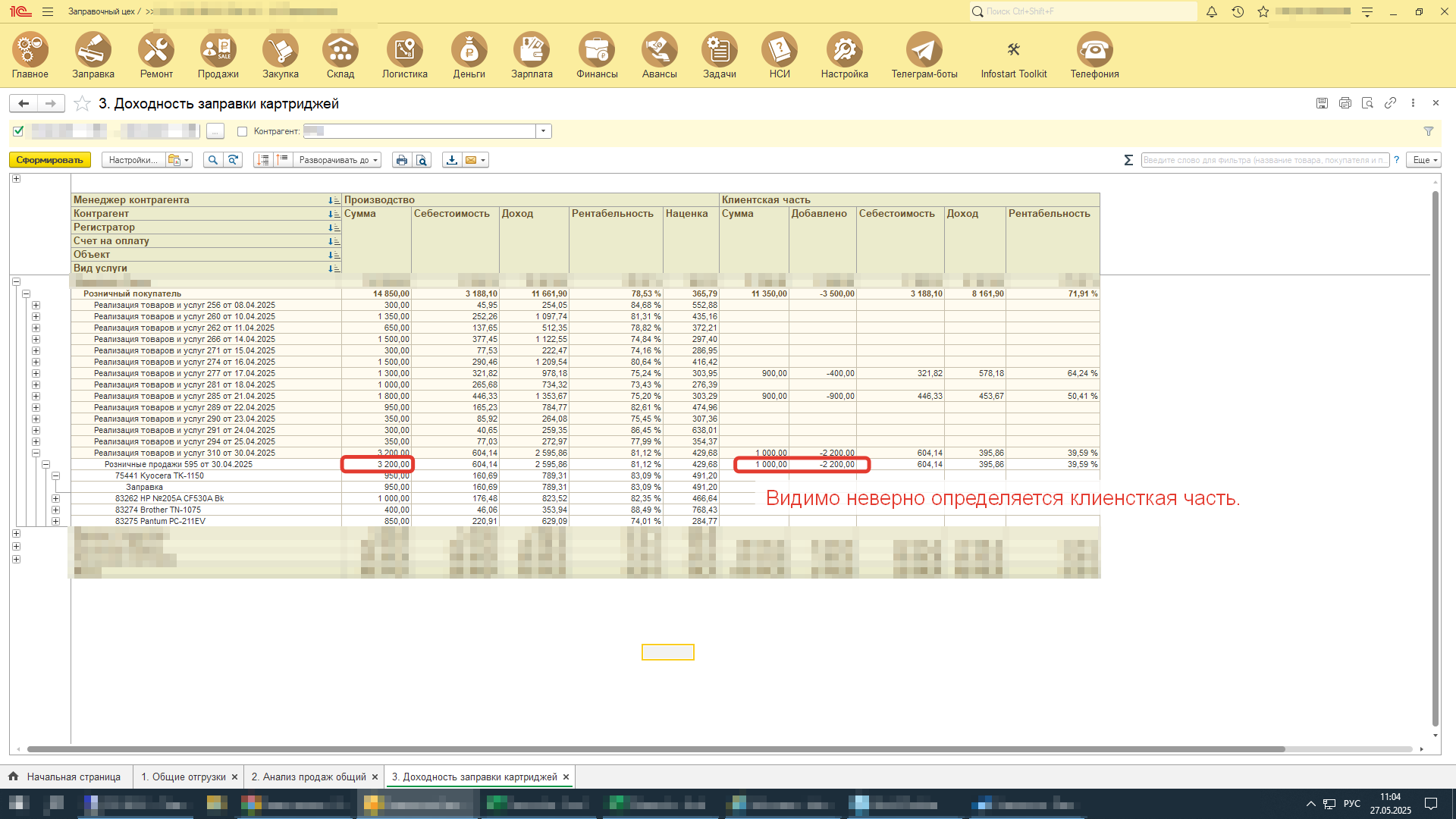Click the horizontal scrollbar of the report
The width and height of the screenshot is (1456, 819).
click(656, 749)
